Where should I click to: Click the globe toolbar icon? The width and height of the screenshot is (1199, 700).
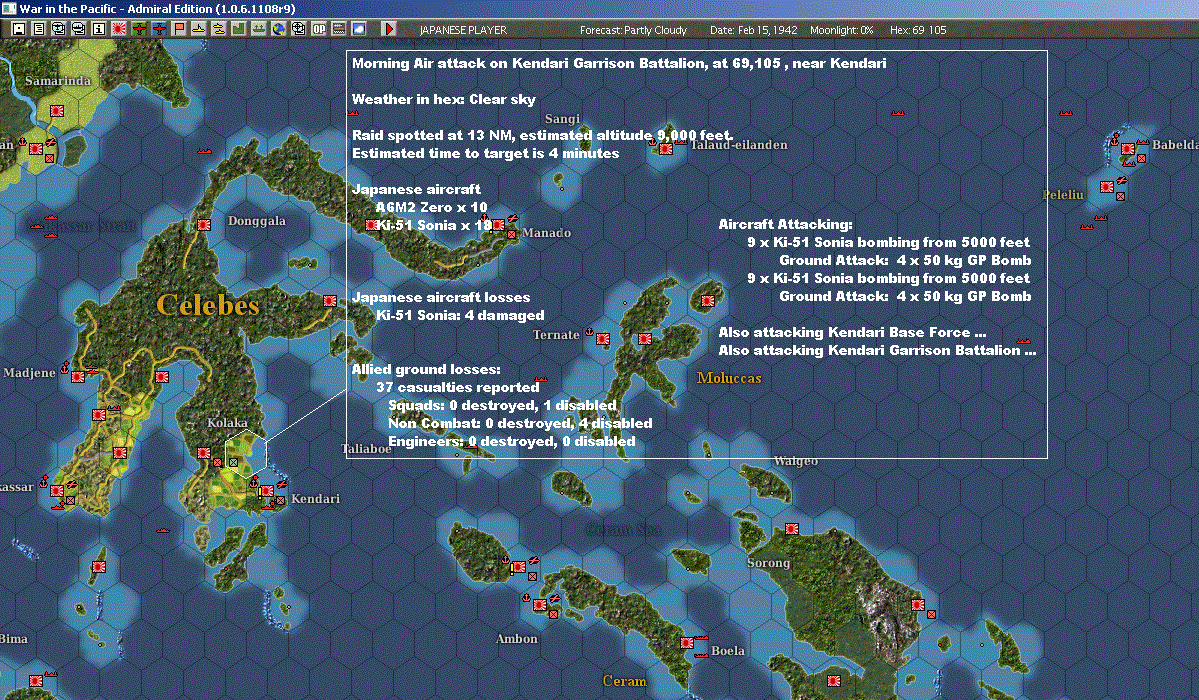[279, 29]
